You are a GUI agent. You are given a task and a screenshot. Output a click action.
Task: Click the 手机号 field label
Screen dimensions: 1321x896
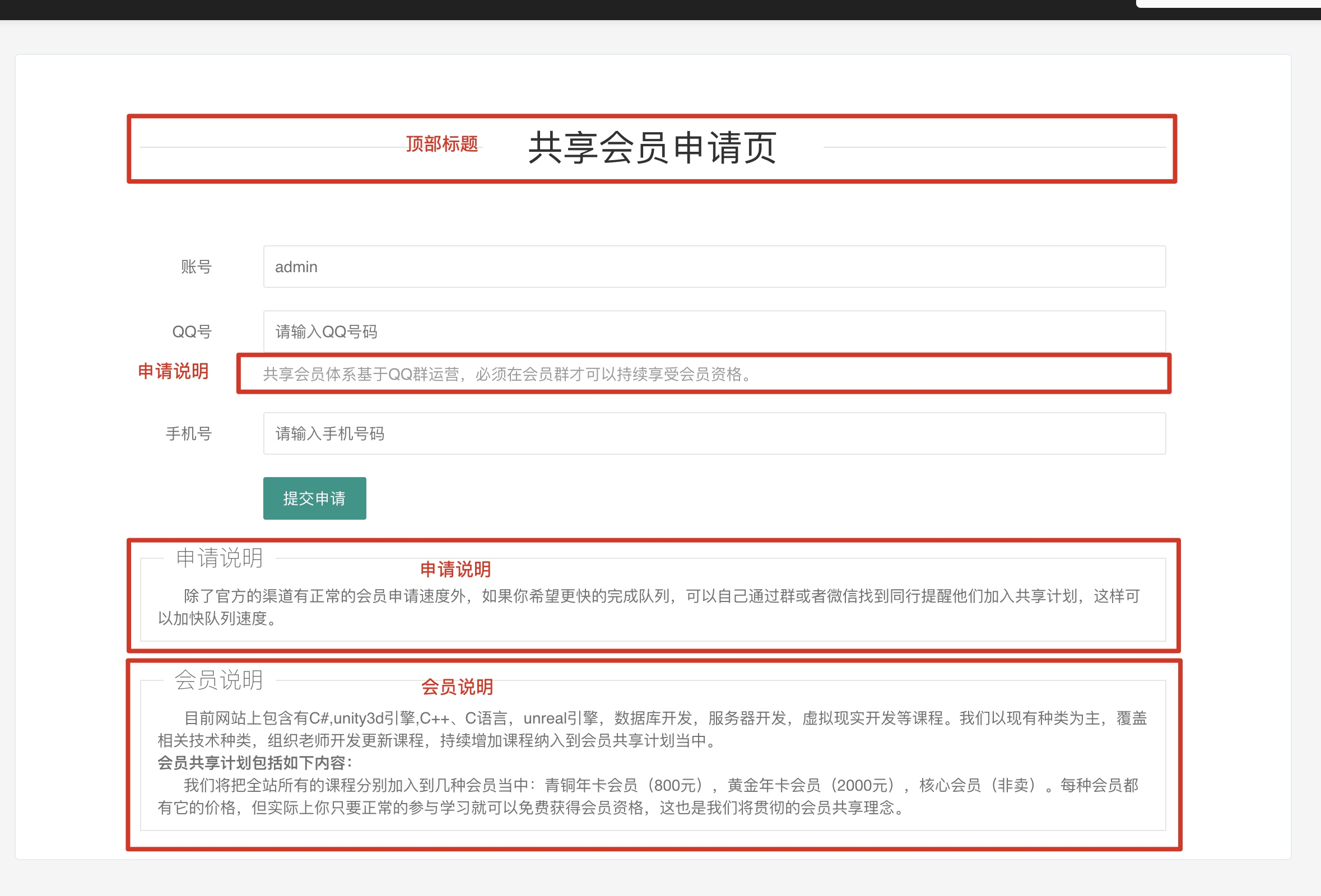[x=189, y=433]
